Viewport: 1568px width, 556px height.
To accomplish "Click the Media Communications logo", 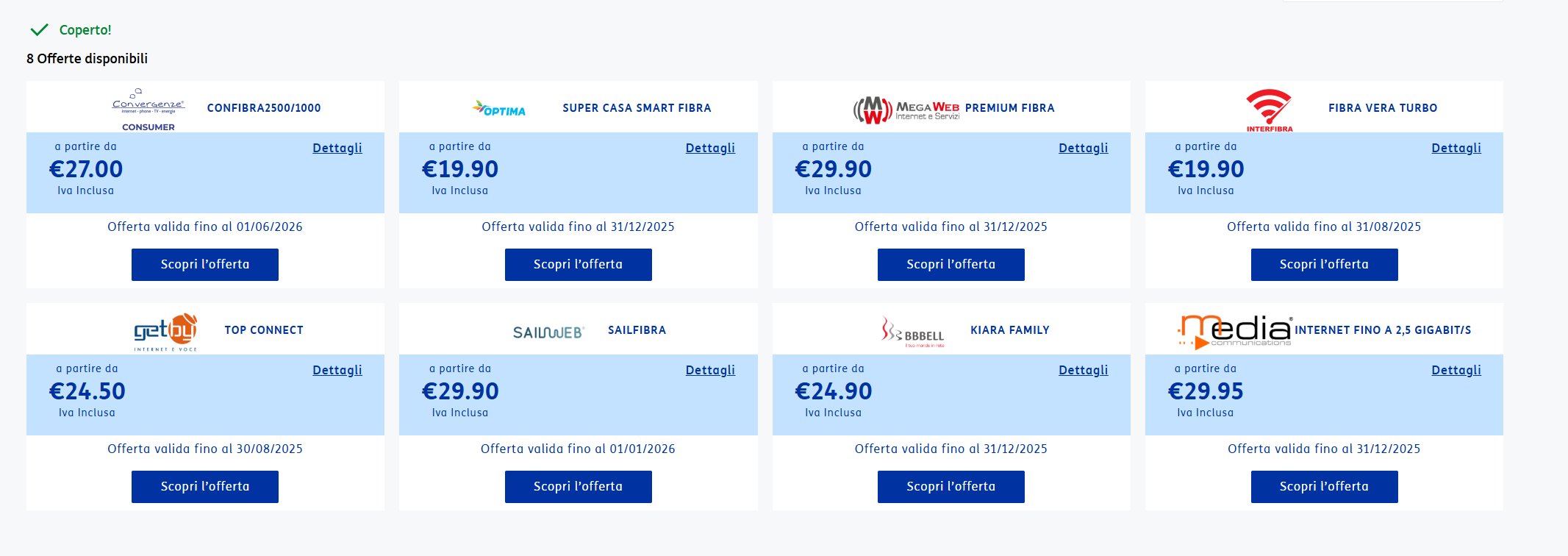I will pyautogui.click(x=1235, y=332).
